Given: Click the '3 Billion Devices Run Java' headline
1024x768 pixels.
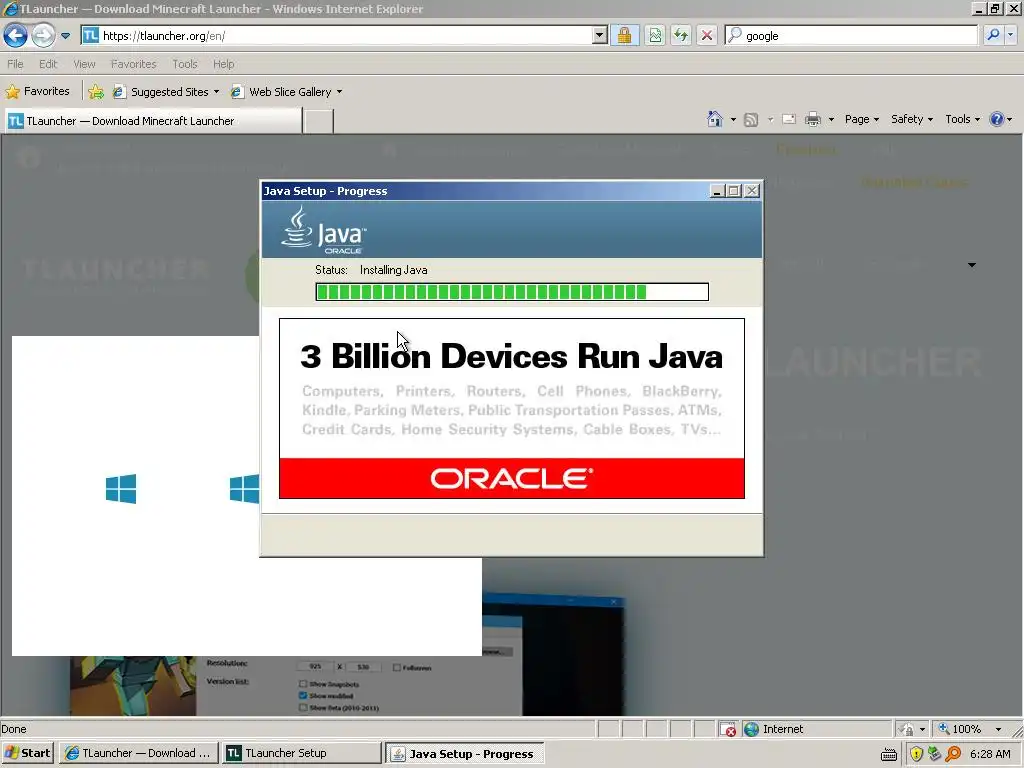Looking at the screenshot, I should tap(511, 357).
